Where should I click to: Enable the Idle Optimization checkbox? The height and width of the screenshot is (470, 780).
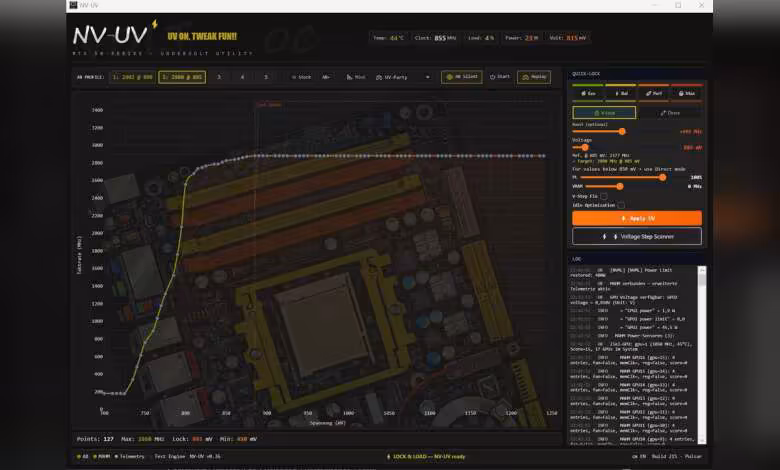621,205
